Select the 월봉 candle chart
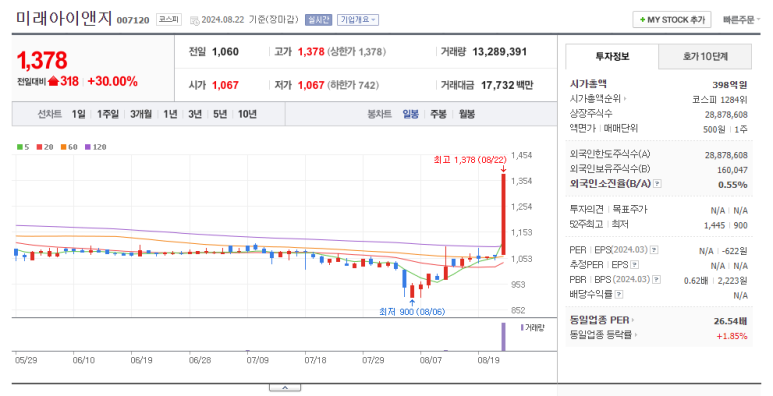The width and height of the screenshot is (773, 396). (466, 114)
